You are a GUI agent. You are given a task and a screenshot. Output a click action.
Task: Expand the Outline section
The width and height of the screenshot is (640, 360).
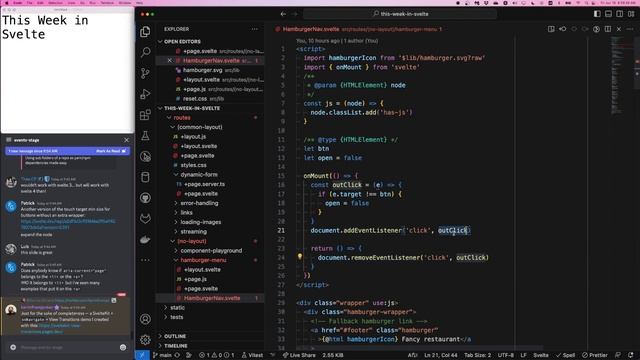coord(175,336)
